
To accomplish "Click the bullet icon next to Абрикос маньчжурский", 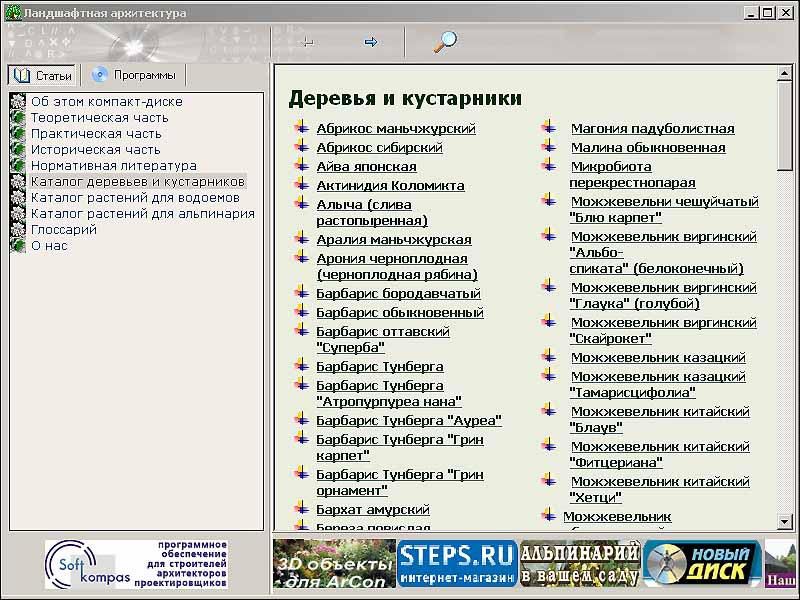I will 301,128.
